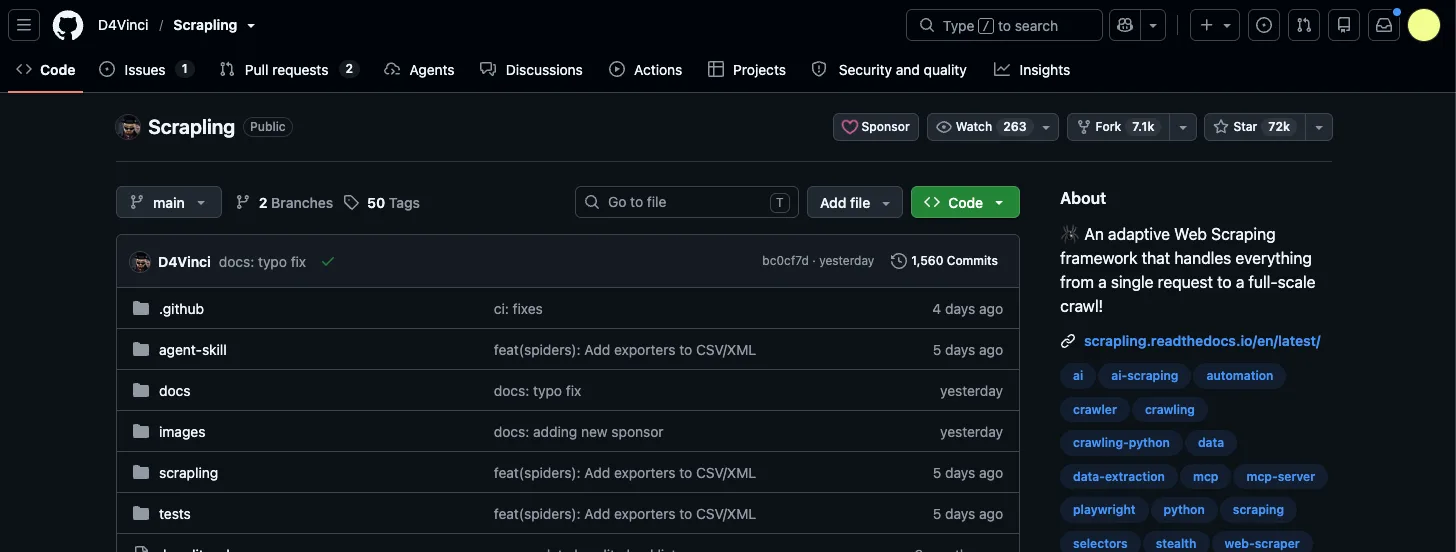The width and height of the screenshot is (1456, 552).
Task: Click the folder icon for tests
Action: [141, 514]
